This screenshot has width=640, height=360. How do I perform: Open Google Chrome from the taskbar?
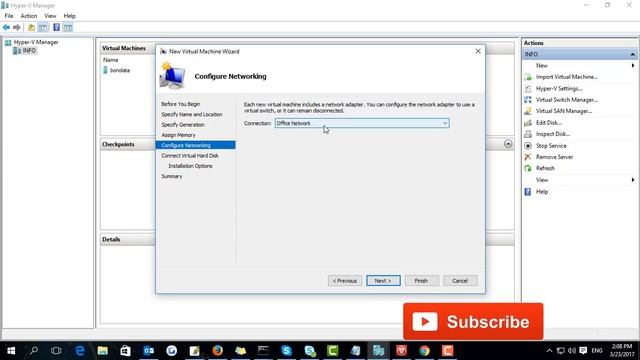pos(424,351)
